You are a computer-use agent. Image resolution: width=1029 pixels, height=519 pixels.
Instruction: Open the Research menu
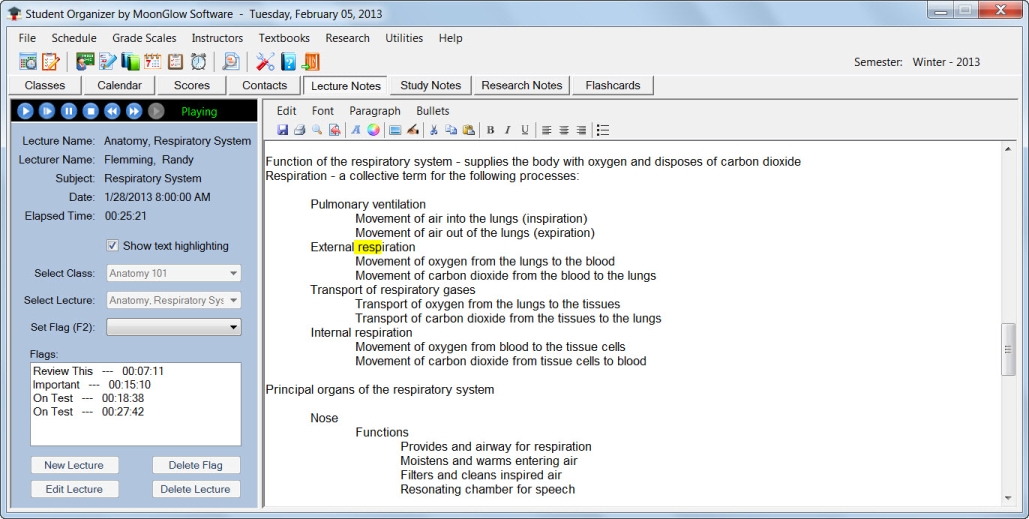pyautogui.click(x=347, y=38)
